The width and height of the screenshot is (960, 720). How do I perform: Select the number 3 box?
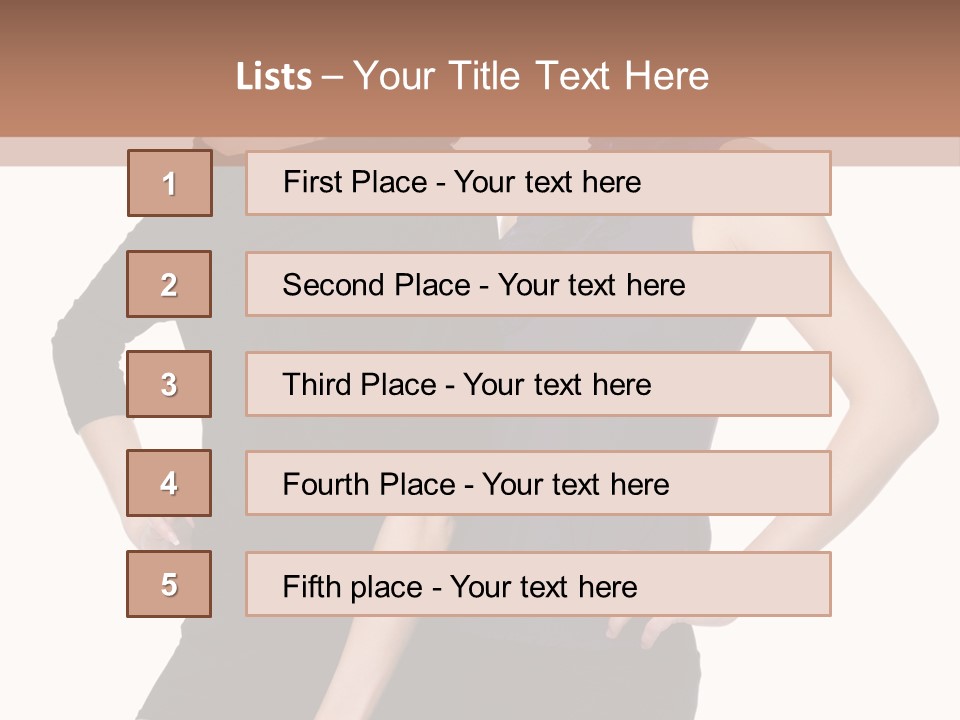pyautogui.click(x=169, y=384)
